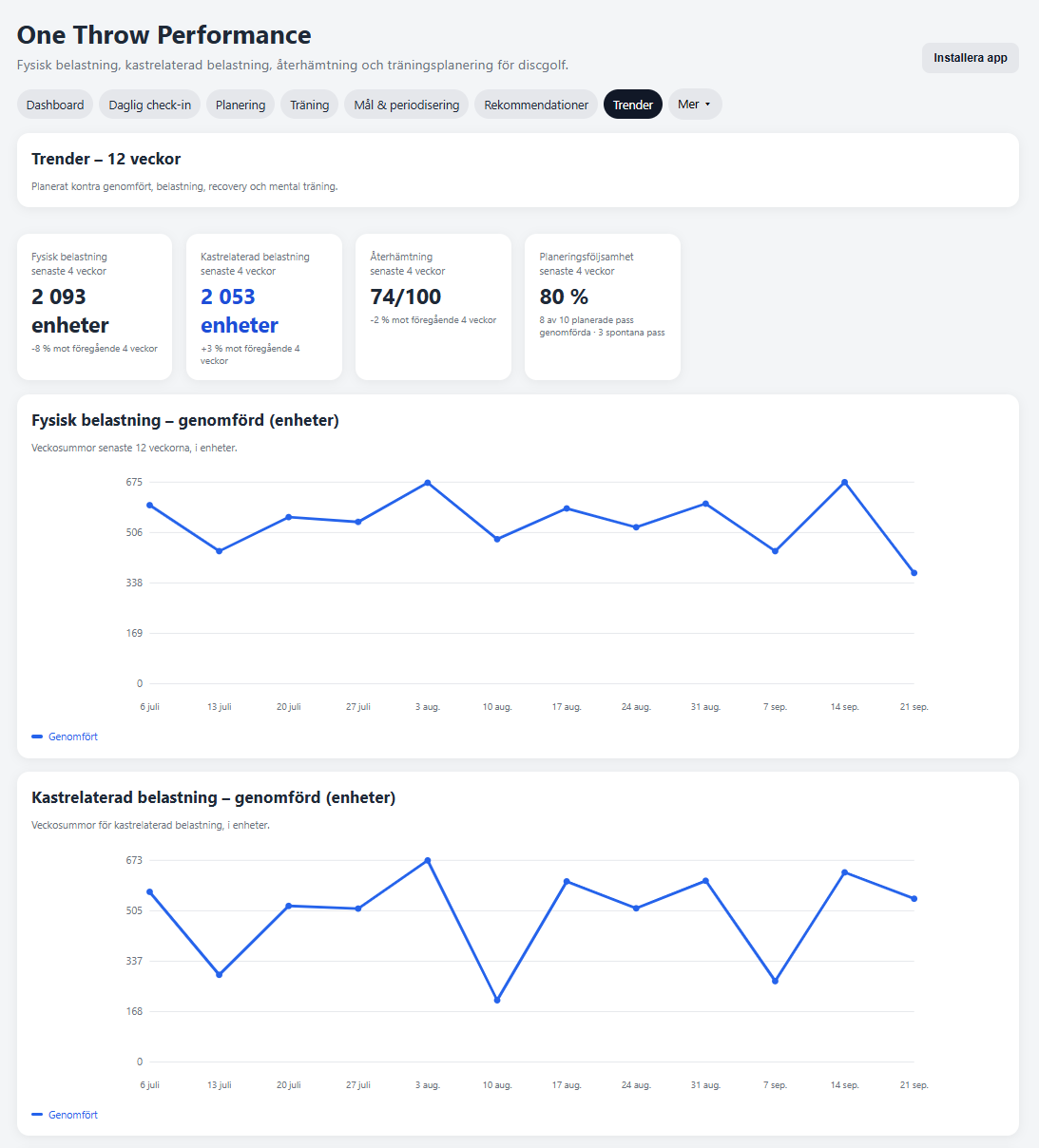1039x1148 pixels.
Task: Go to the Planering tab
Action: pyautogui.click(x=241, y=105)
